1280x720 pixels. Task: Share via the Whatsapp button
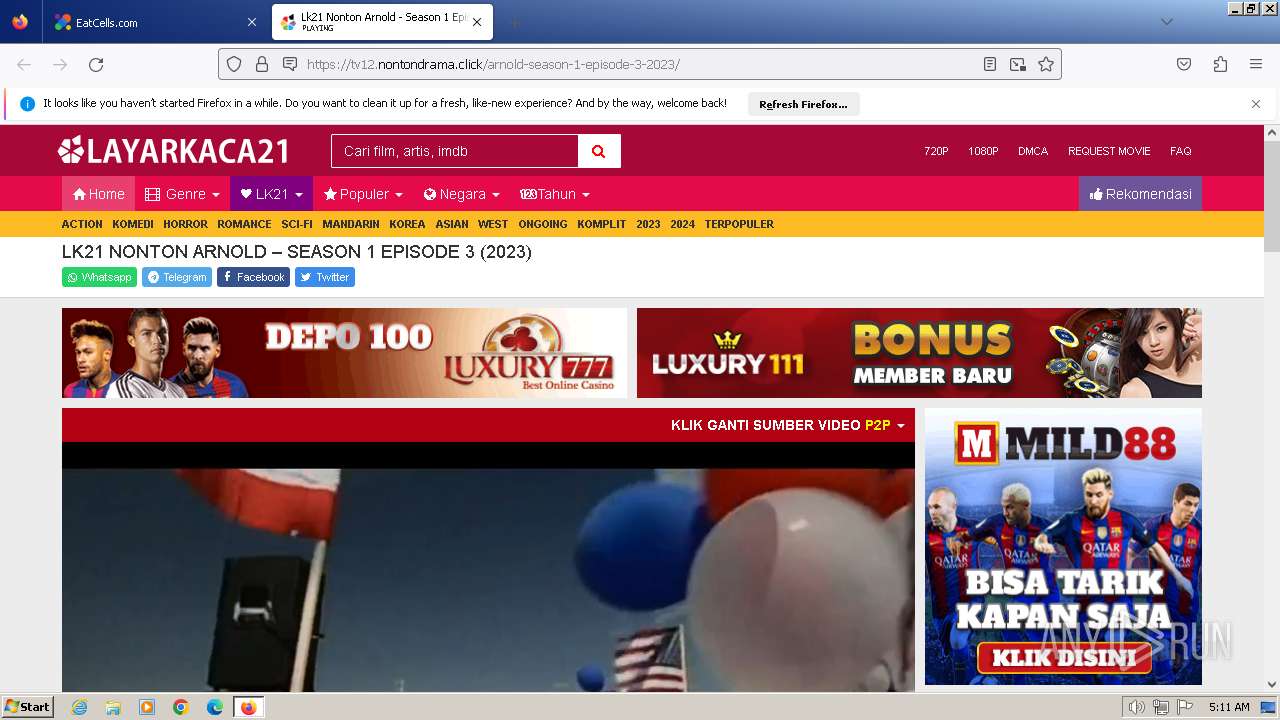(x=99, y=277)
